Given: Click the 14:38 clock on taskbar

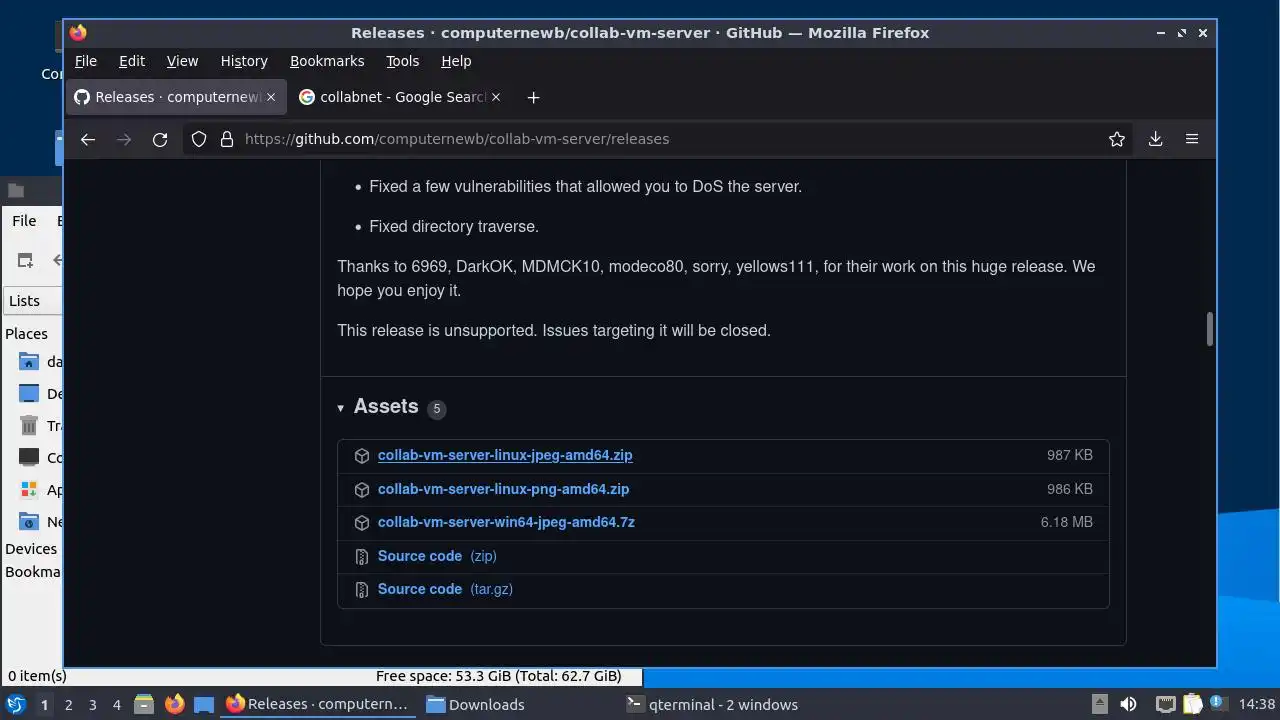Looking at the screenshot, I should (x=1257, y=704).
